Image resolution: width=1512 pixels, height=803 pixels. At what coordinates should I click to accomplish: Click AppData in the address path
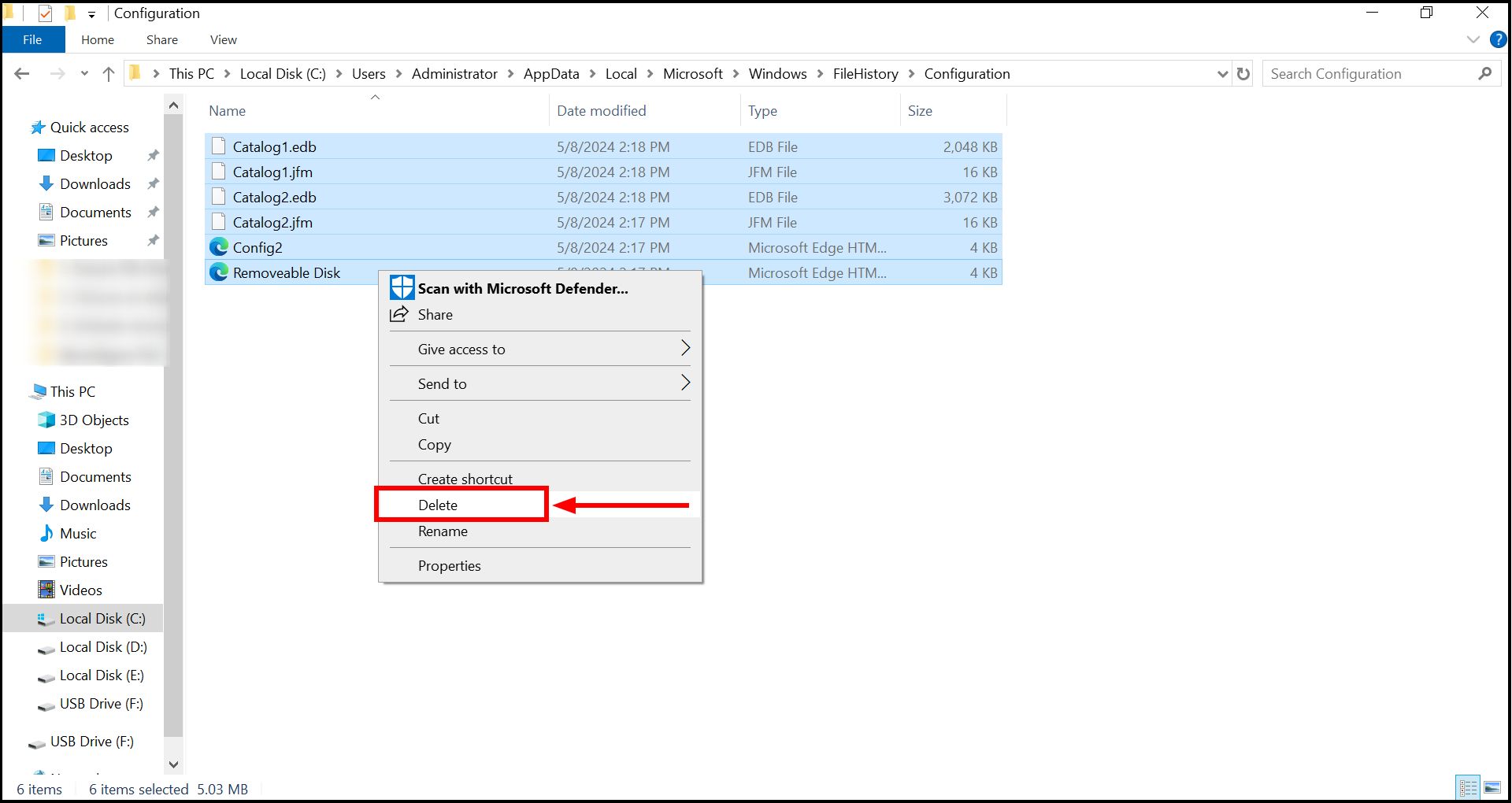click(x=551, y=74)
